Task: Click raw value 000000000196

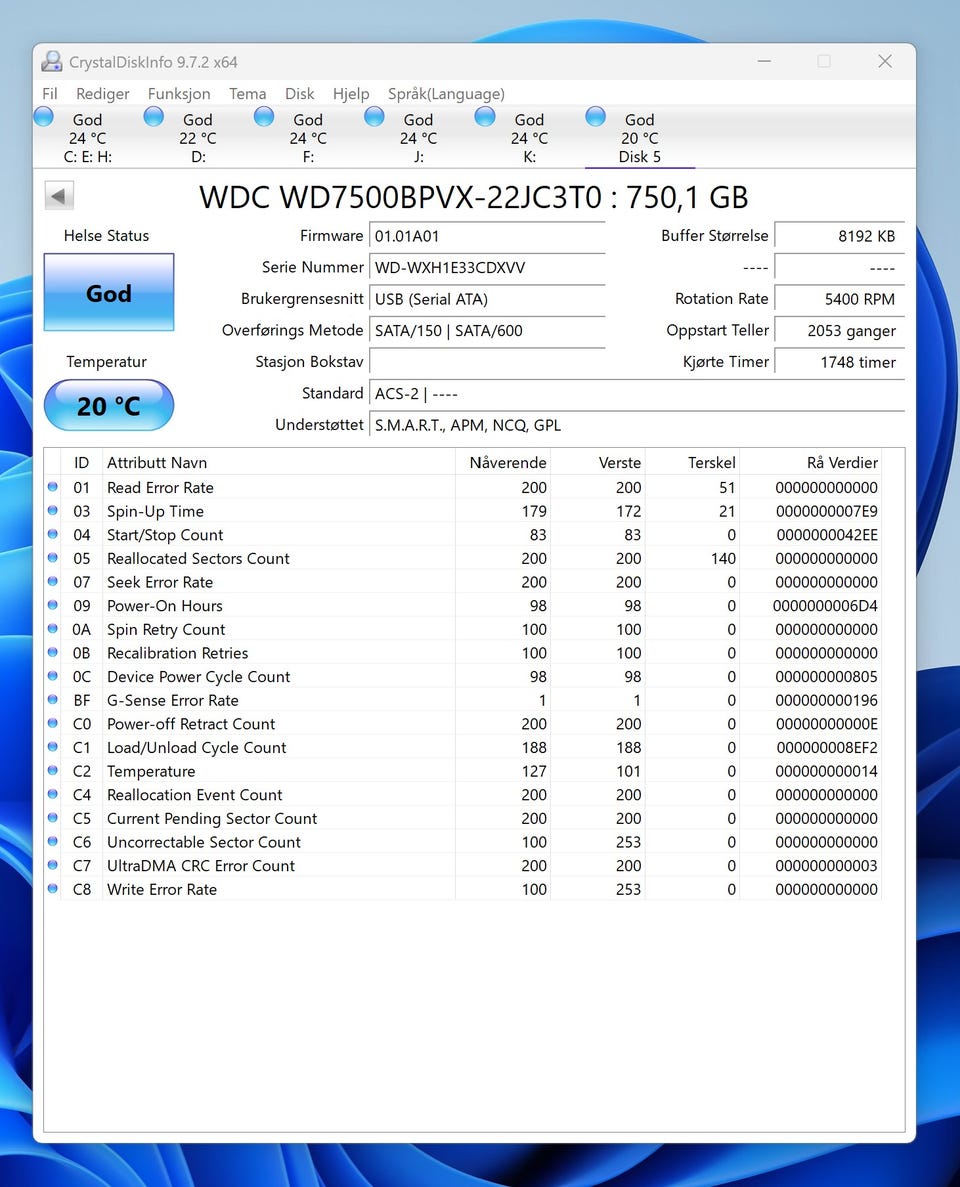Action: pos(827,700)
